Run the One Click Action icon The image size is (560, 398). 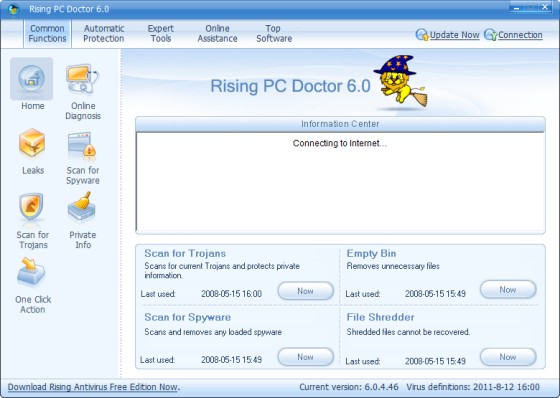pyautogui.click(x=31, y=272)
